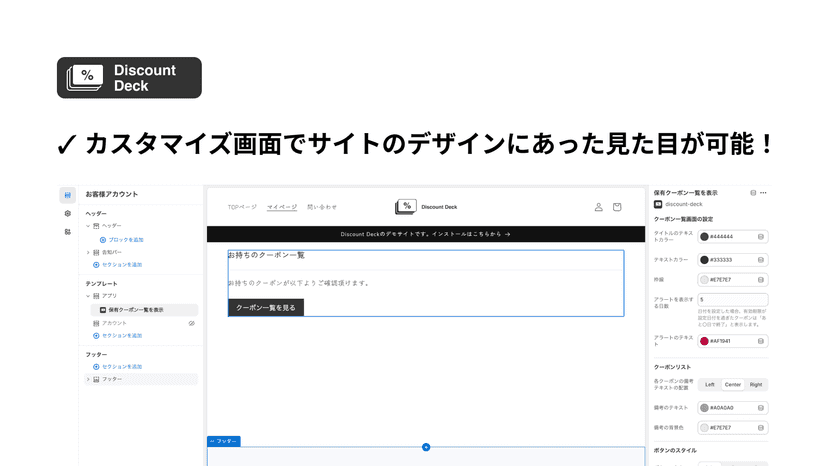The image size is (828, 466).
Task: Toggle visibility of アカウント section
Action: 192,323
